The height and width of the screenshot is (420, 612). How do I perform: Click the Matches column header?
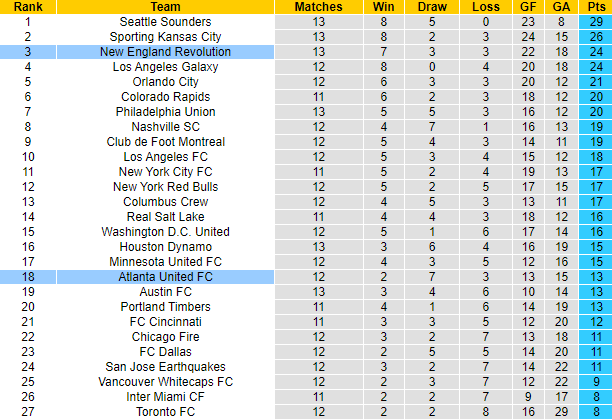pos(318,6)
